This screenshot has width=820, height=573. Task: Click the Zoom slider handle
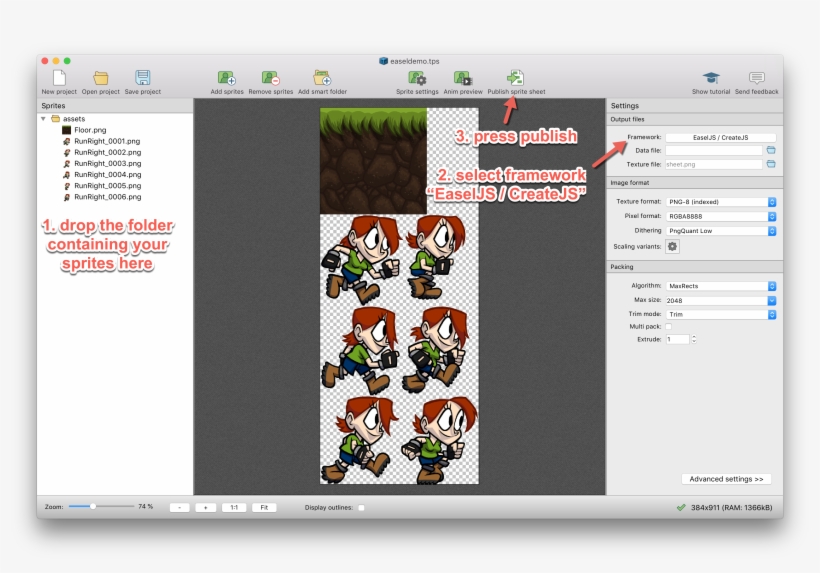click(93, 506)
